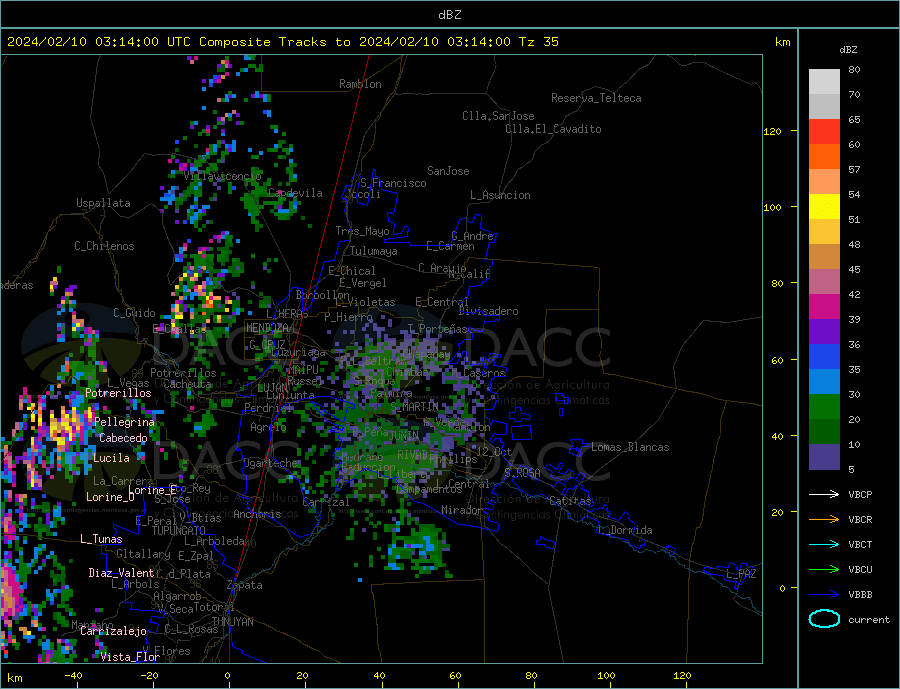Click the 'current' legend label
The width and height of the screenshot is (900, 689).
[x=869, y=620]
